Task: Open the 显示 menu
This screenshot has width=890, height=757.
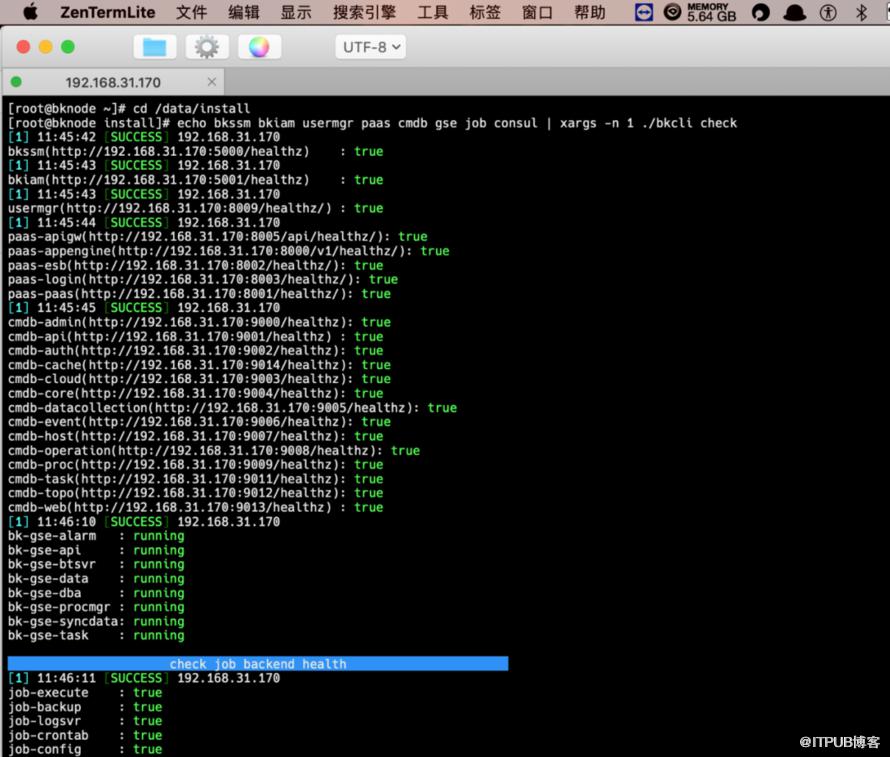Action: [x=296, y=12]
